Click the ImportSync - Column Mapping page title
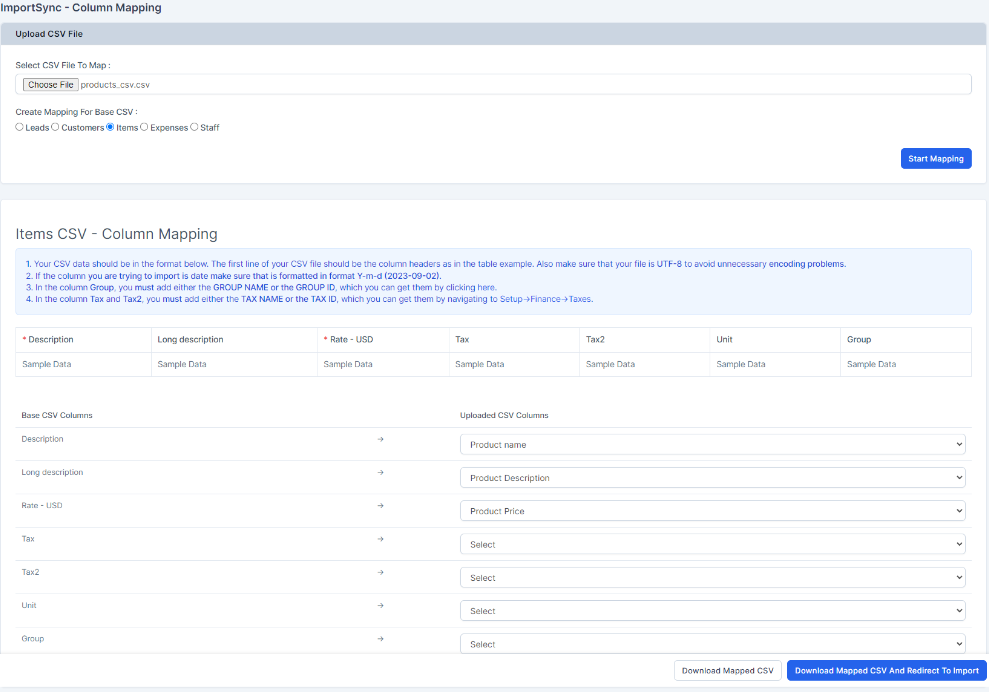989x692 pixels. [x=81, y=8]
